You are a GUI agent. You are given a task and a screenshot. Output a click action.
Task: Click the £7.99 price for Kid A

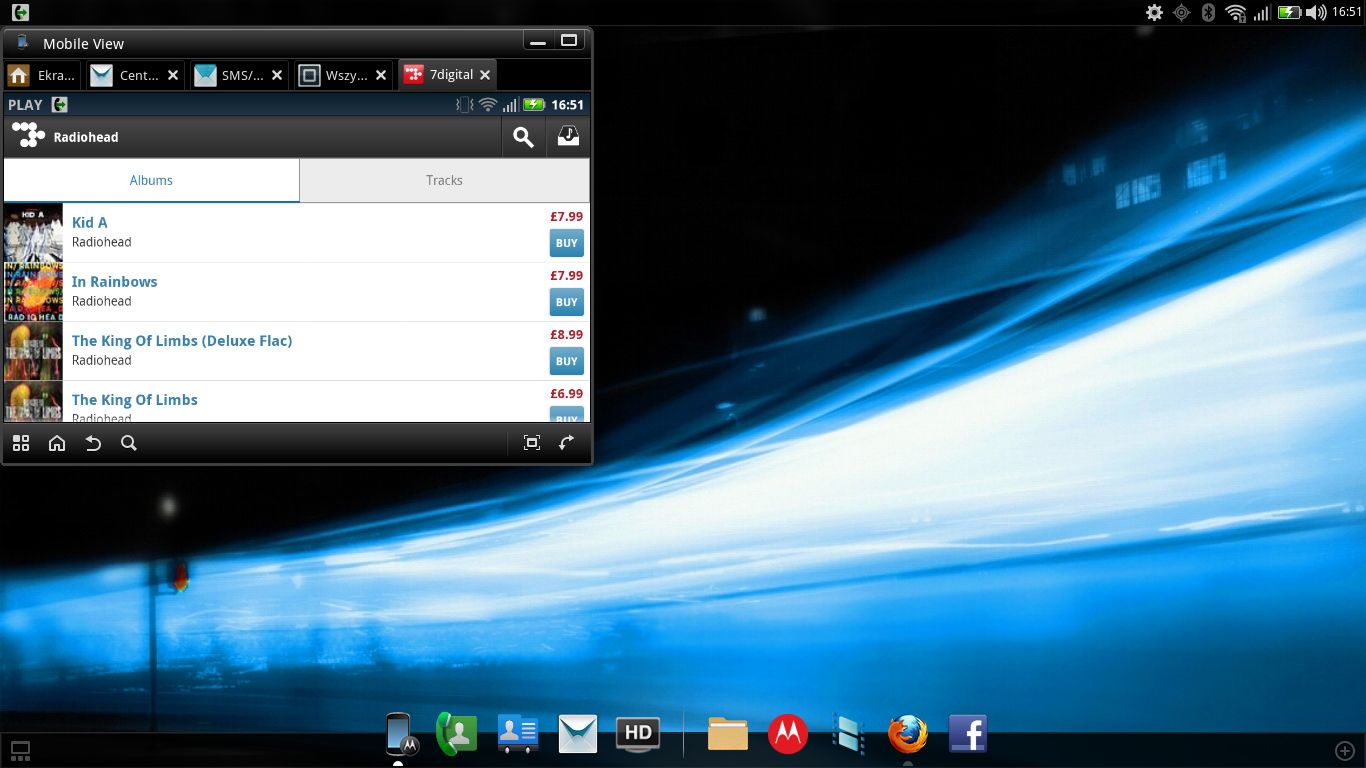tap(566, 216)
